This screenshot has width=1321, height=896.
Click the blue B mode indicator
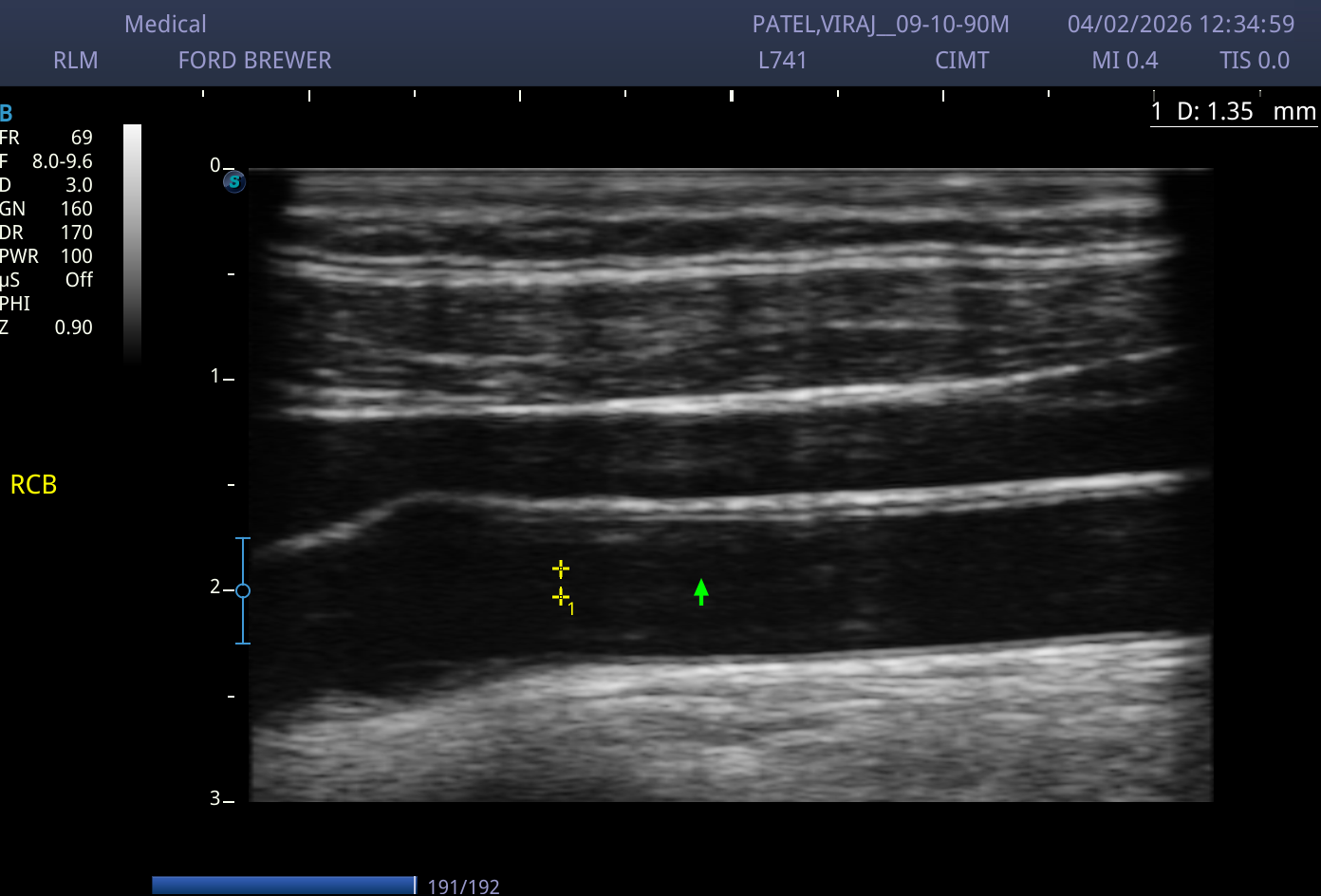click(x=7, y=114)
